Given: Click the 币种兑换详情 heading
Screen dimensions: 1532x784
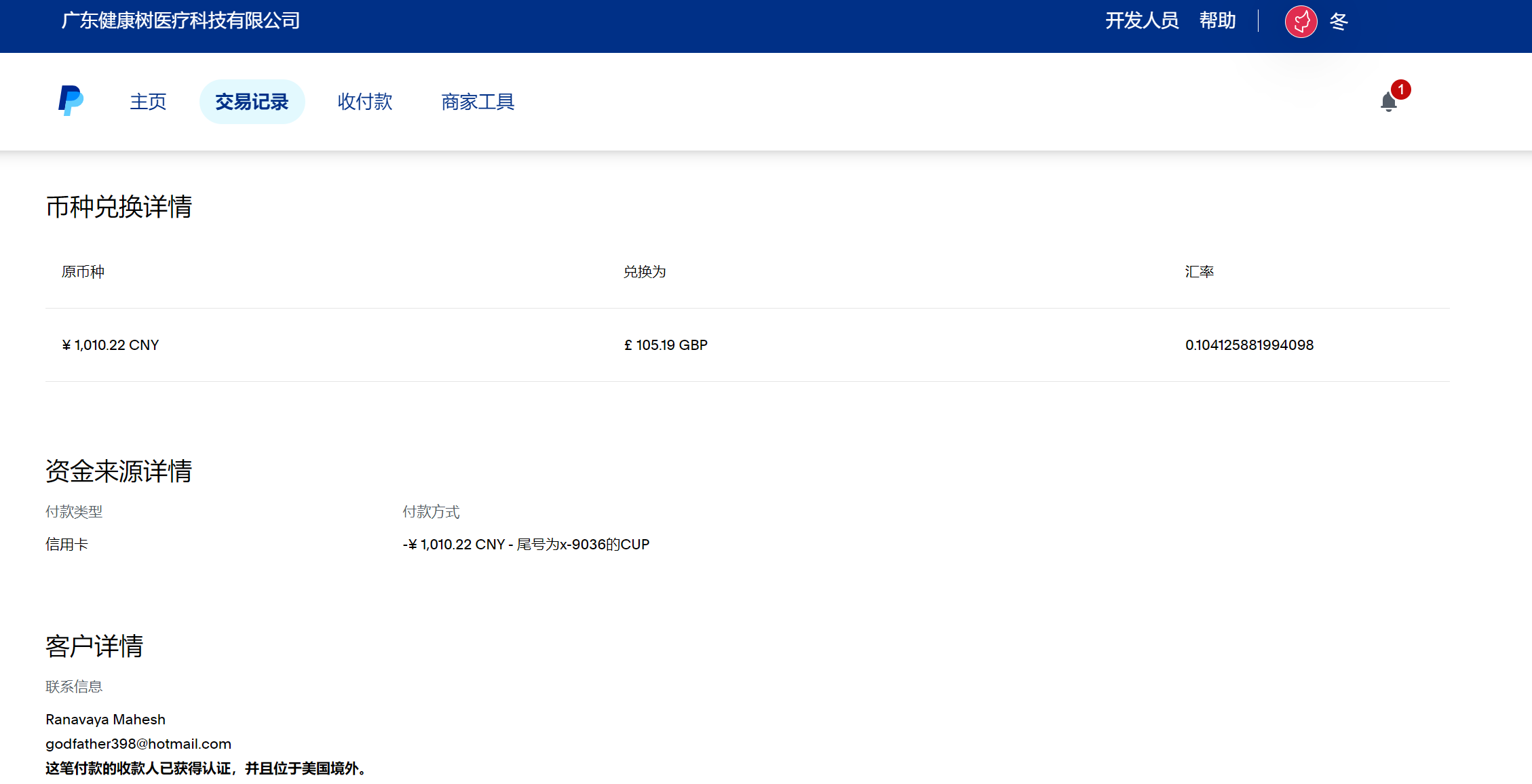Looking at the screenshot, I should [119, 207].
